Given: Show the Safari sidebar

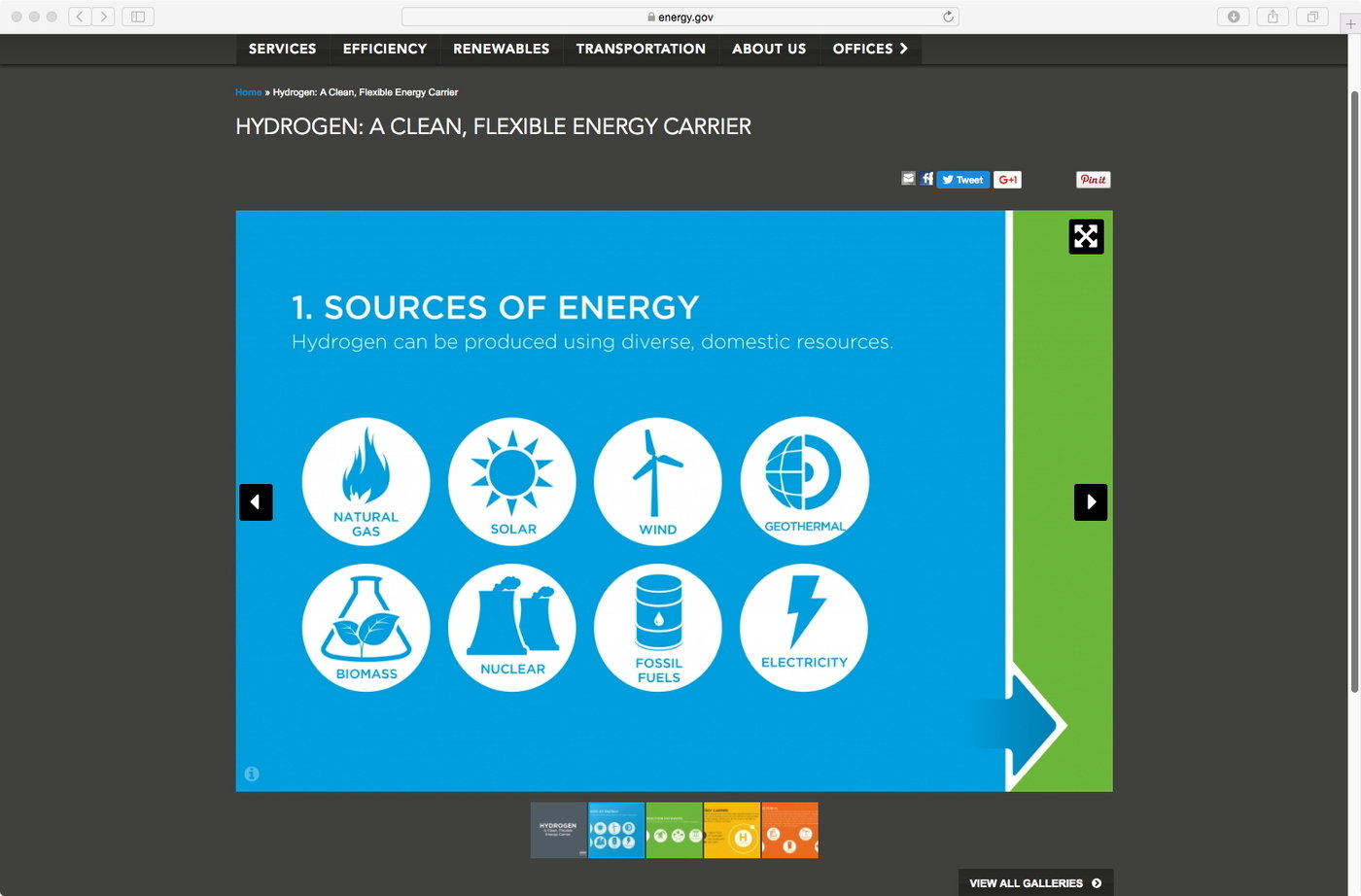Looking at the screenshot, I should 136,16.
